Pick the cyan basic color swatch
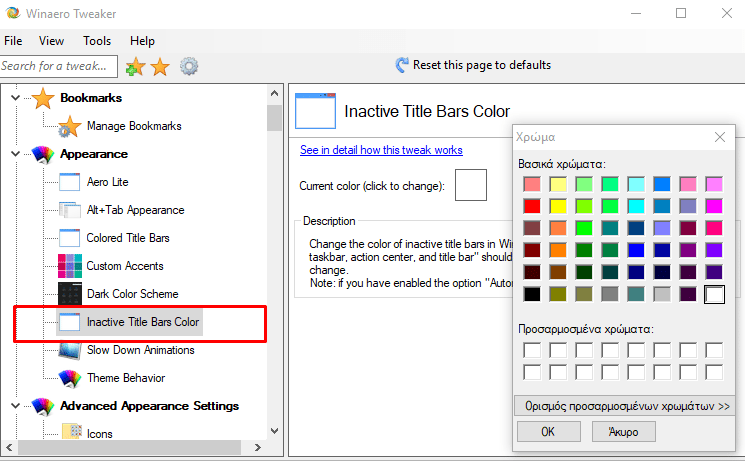 click(636, 206)
